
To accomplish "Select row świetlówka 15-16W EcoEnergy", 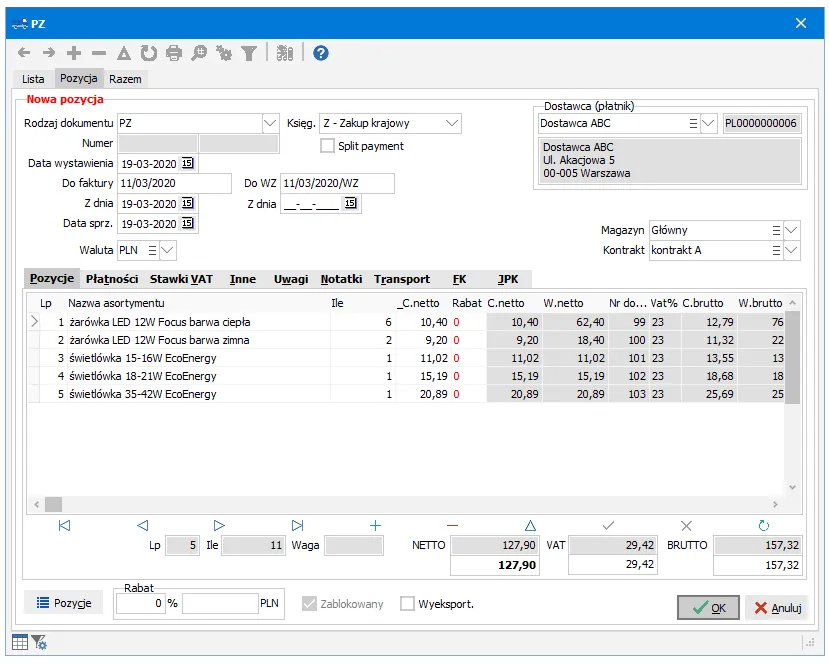I will coord(406,358).
